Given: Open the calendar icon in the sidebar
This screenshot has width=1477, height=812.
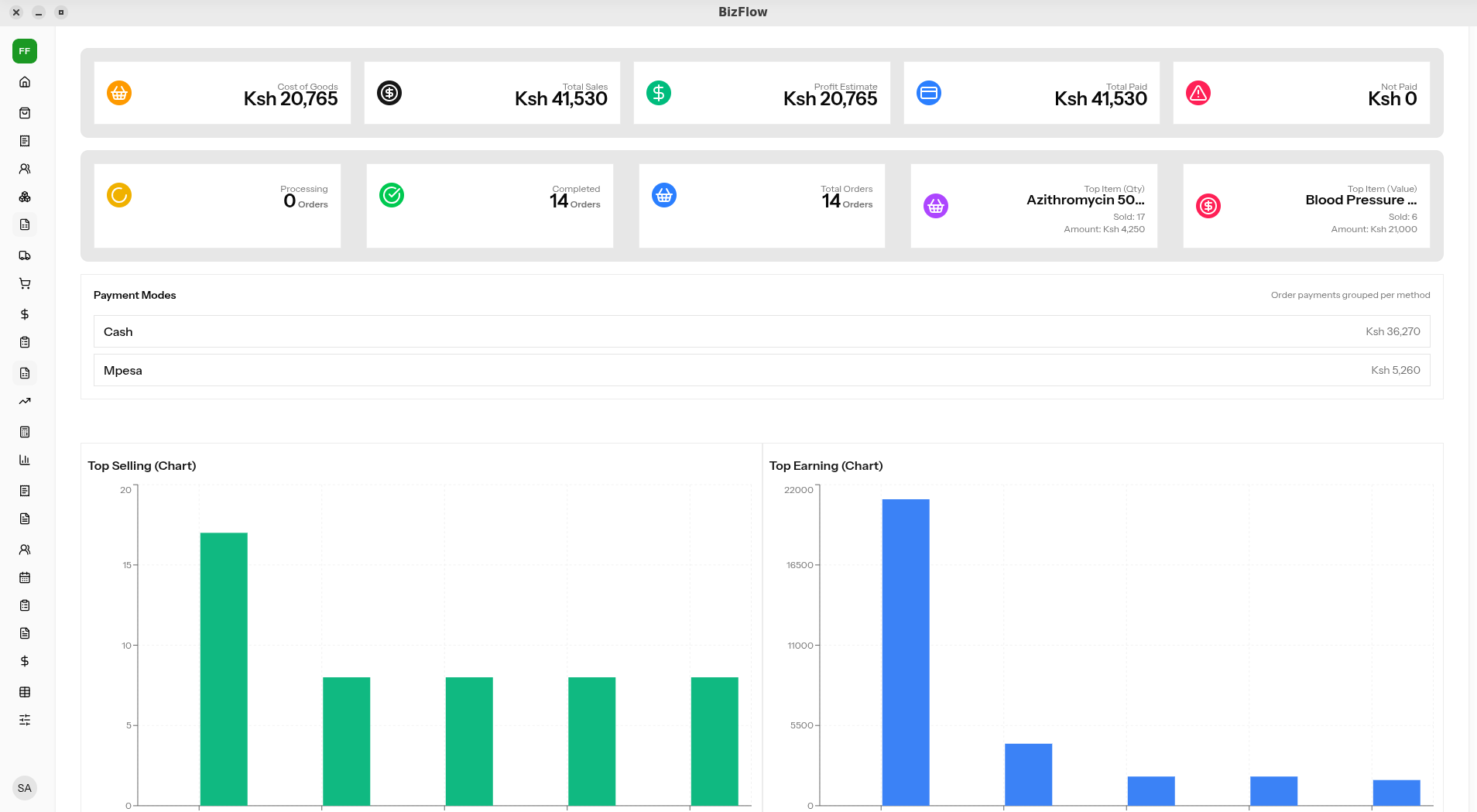Looking at the screenshot, I should pyautogui.click(x=25, y=577).
